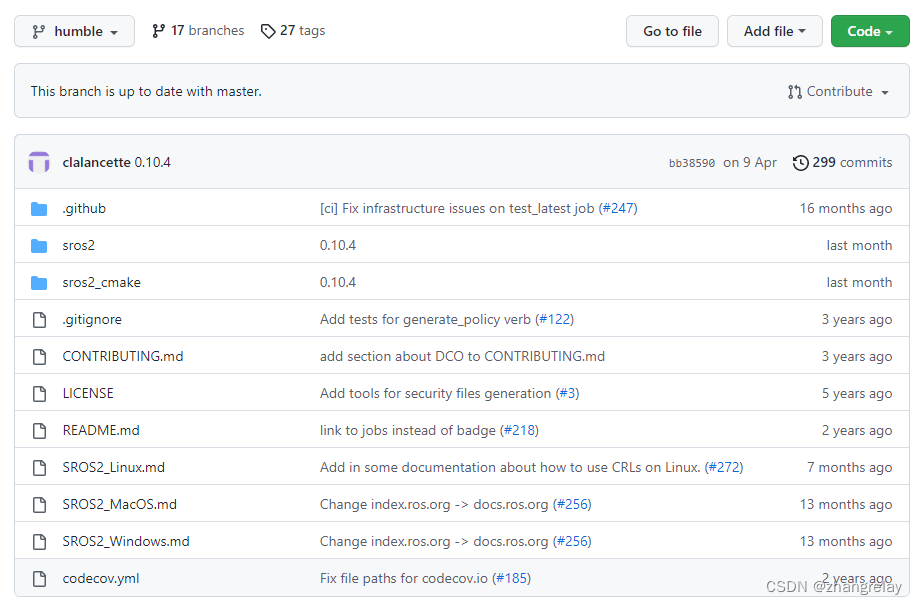The image size is (917, 605).
Task: Open the 0.10.4 latest commit message
Action: [153, 163]
